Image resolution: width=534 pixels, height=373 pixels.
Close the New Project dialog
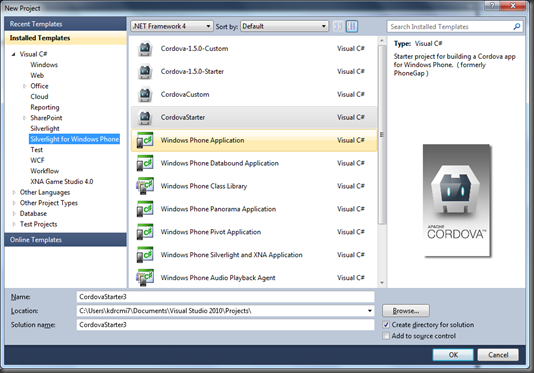(x=513, y=5)
